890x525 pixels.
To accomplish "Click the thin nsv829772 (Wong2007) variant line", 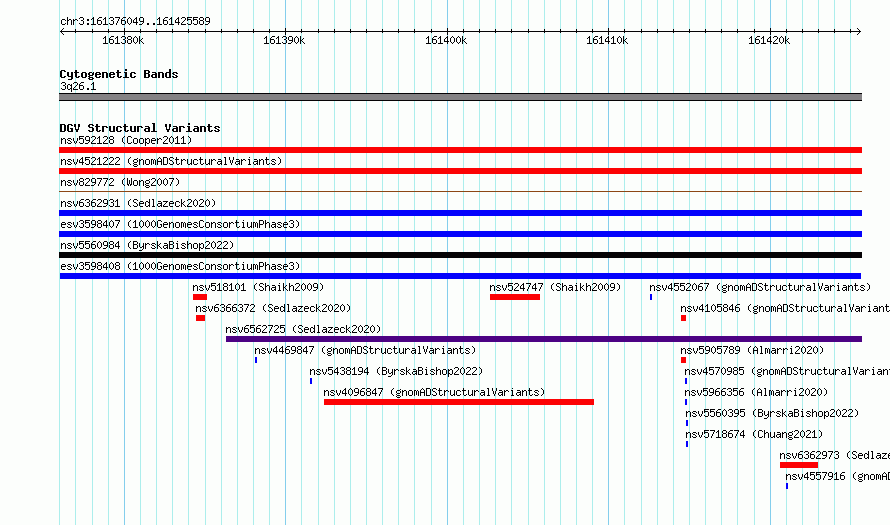I will point(460,192).
